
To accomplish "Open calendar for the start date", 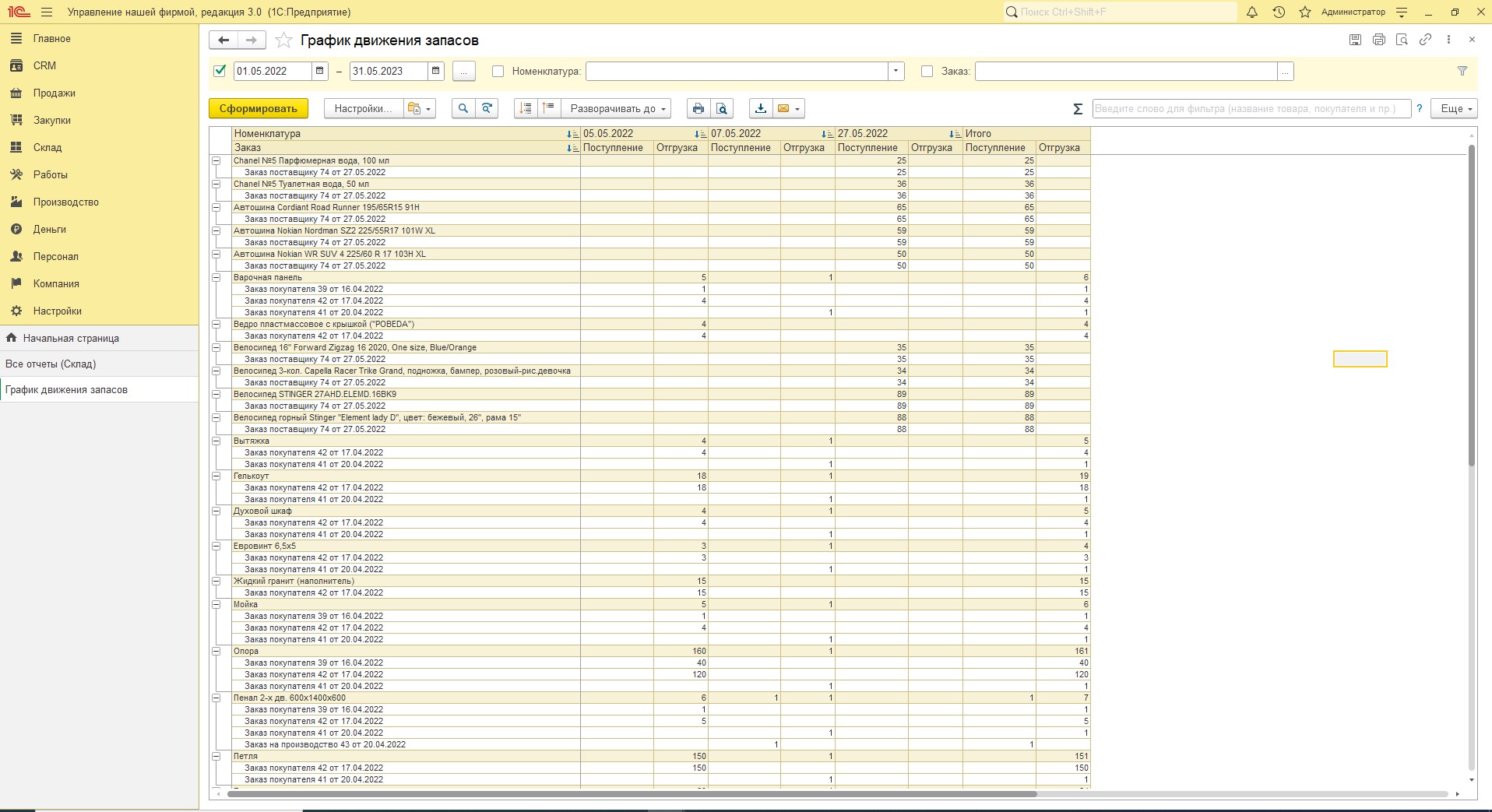I will tap(319, 71).
